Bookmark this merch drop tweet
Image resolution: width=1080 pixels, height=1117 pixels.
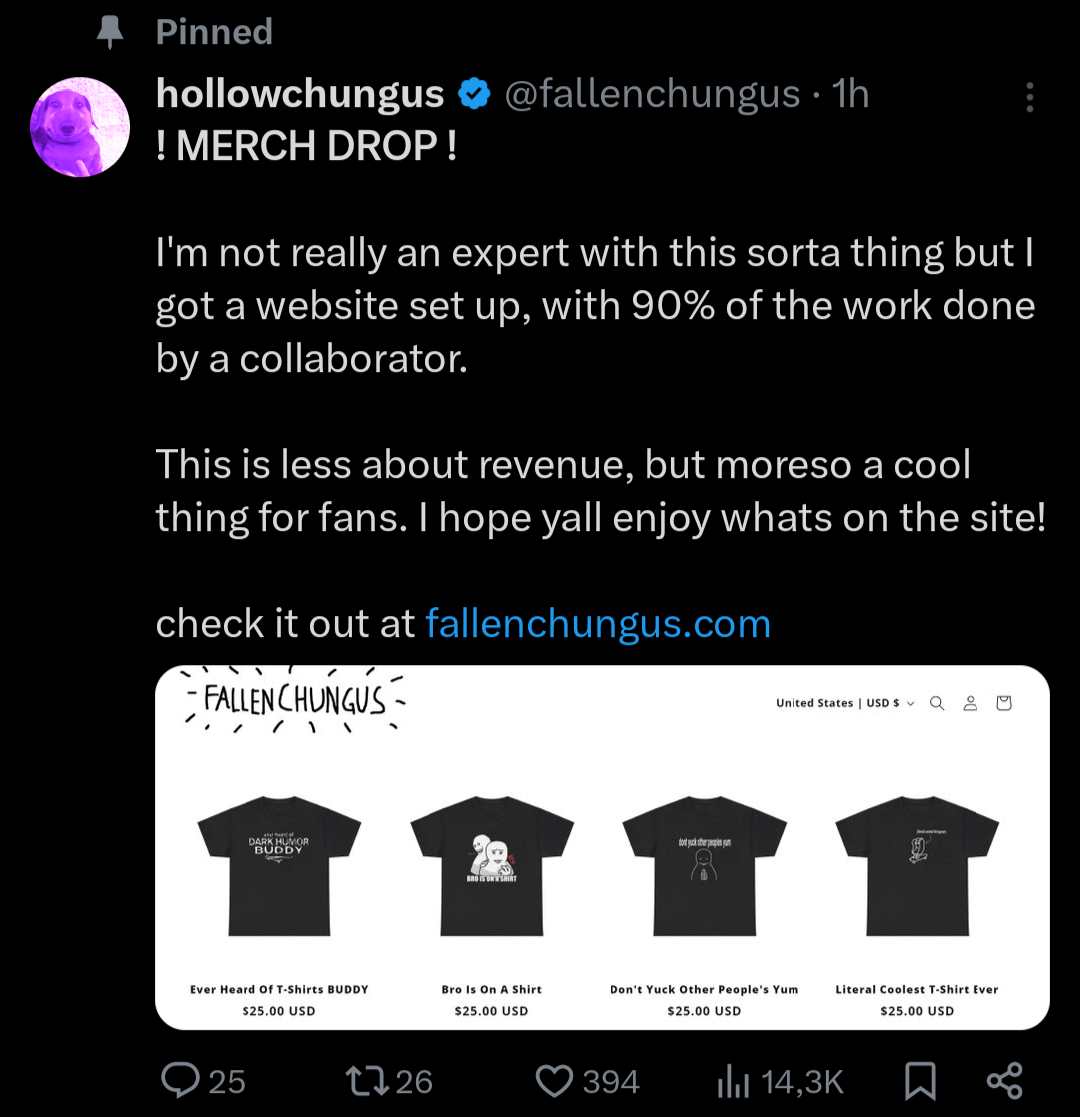pos(919,1081)
